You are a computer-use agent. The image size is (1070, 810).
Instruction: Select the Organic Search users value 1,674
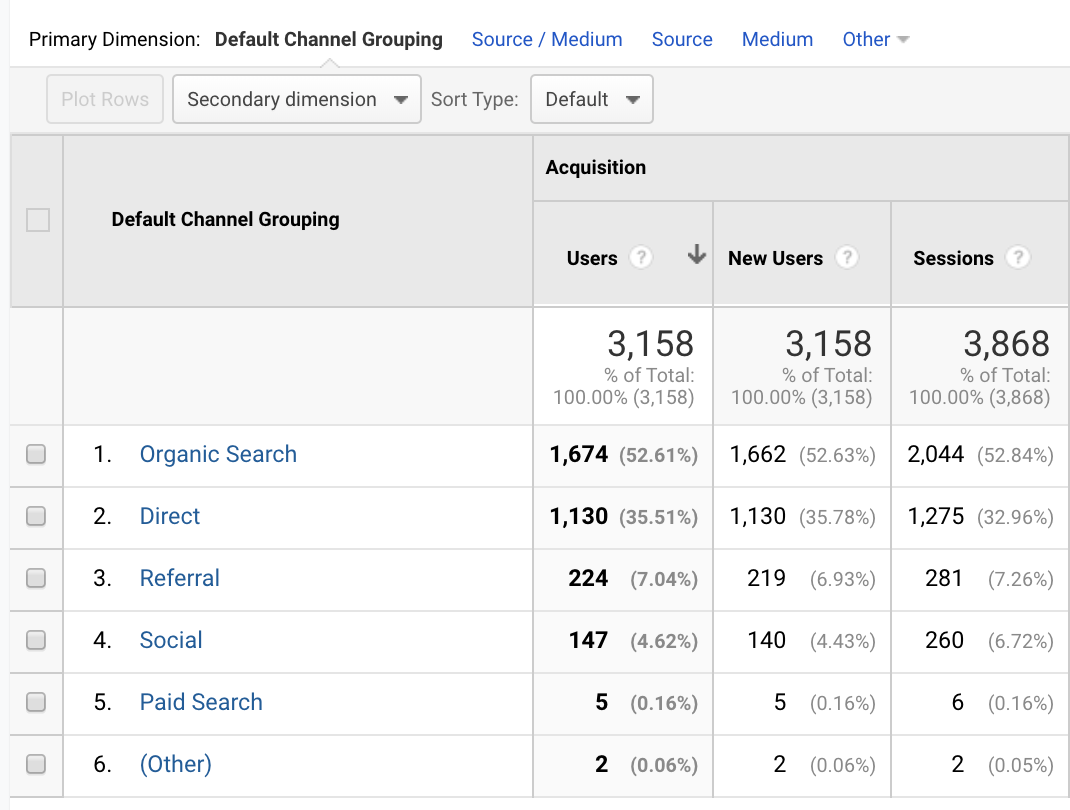pyautogui.click(x=579, y=454)
